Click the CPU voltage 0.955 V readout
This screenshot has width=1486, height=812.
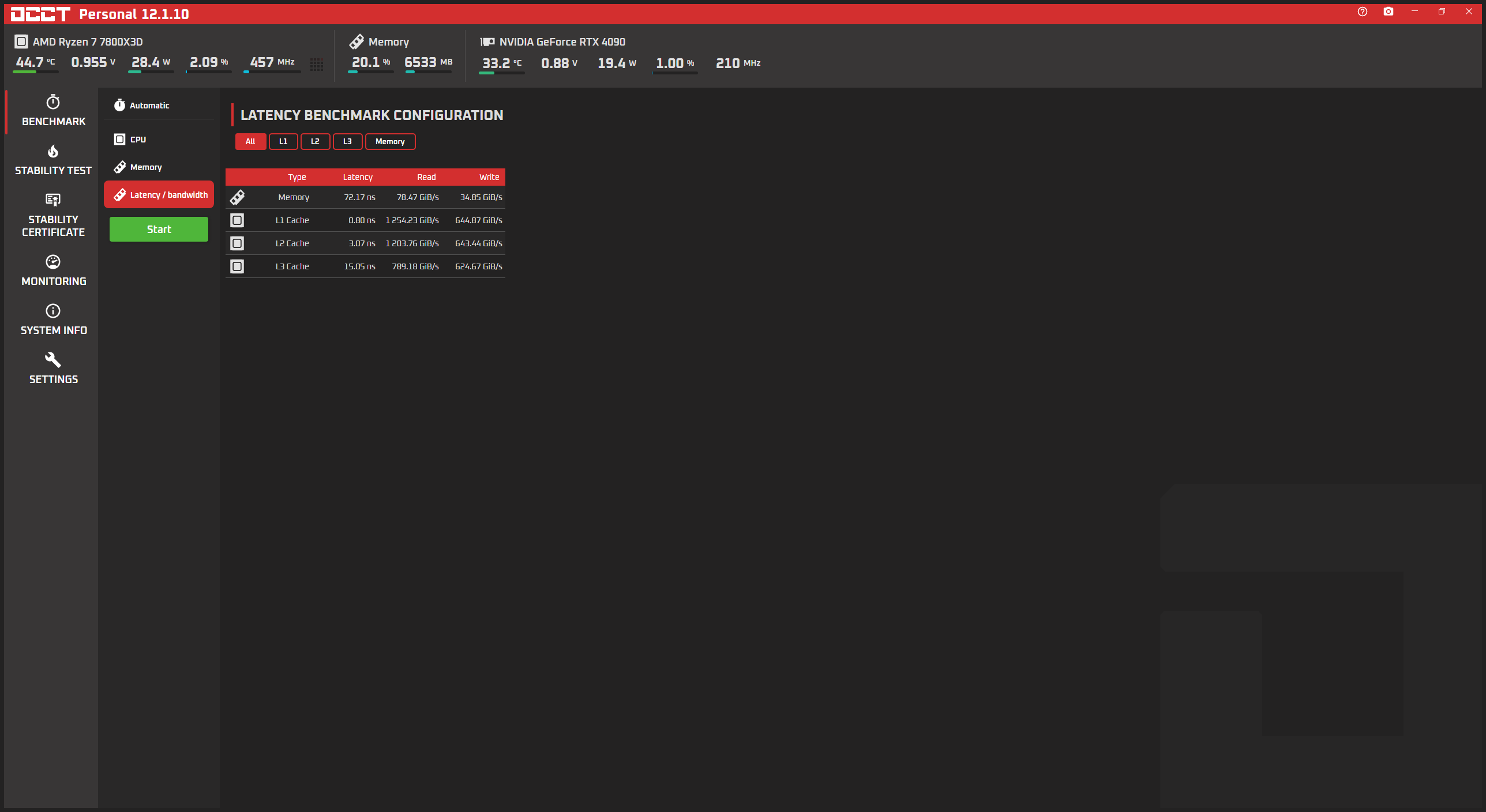tap(93, 62)
